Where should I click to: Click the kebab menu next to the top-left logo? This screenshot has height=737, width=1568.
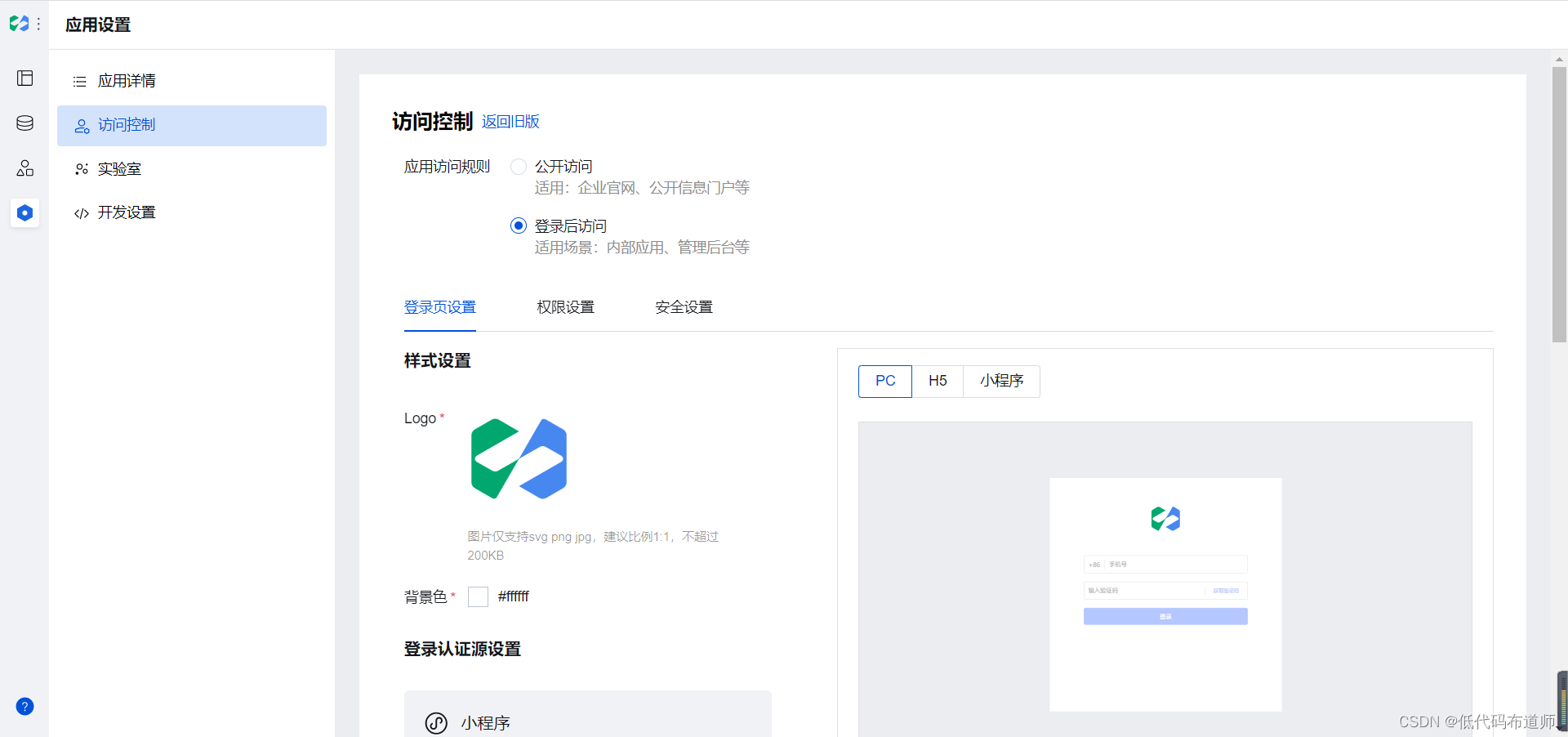pos(38,24)
